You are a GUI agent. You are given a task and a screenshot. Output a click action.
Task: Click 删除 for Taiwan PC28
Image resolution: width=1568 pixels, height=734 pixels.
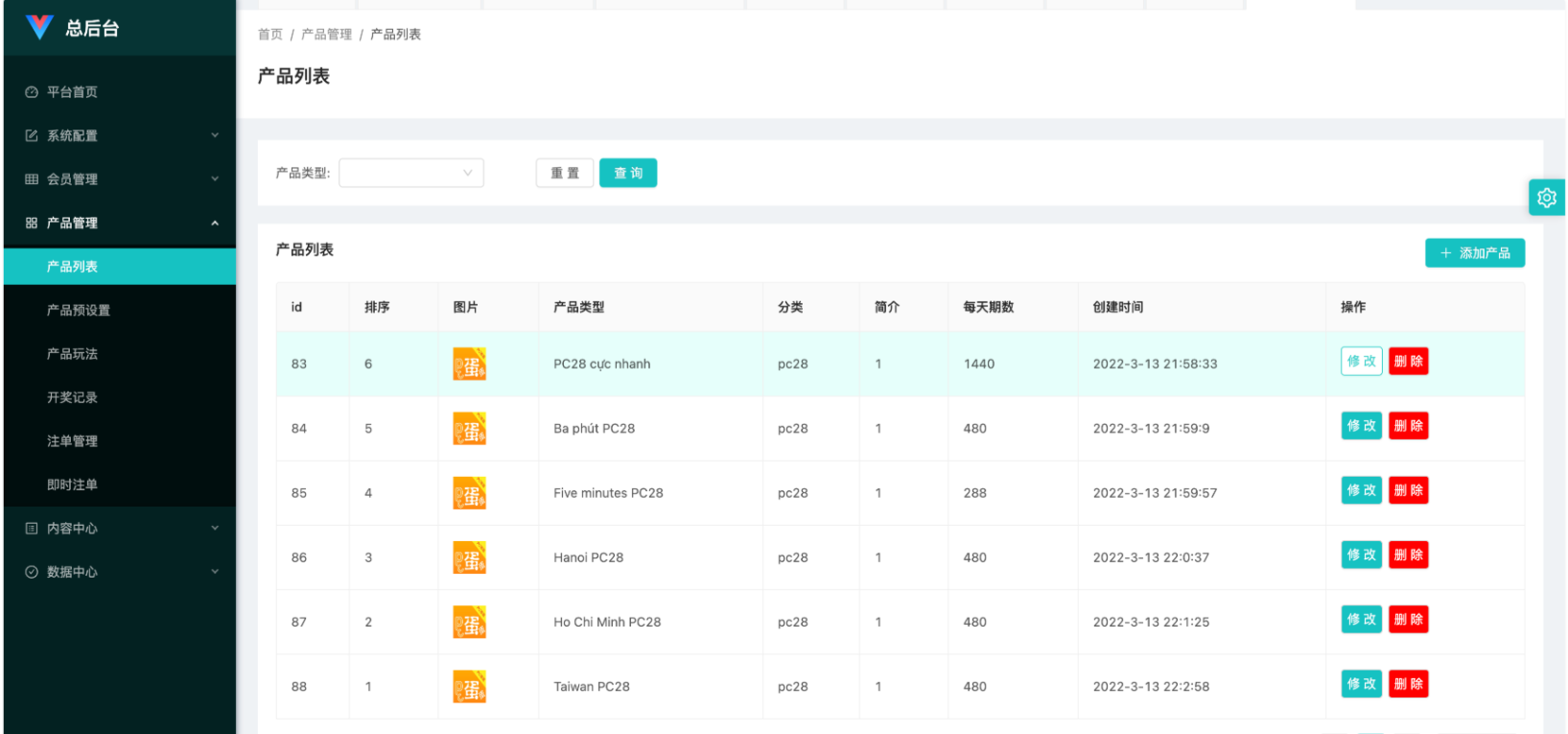(x=1409, y=684)
